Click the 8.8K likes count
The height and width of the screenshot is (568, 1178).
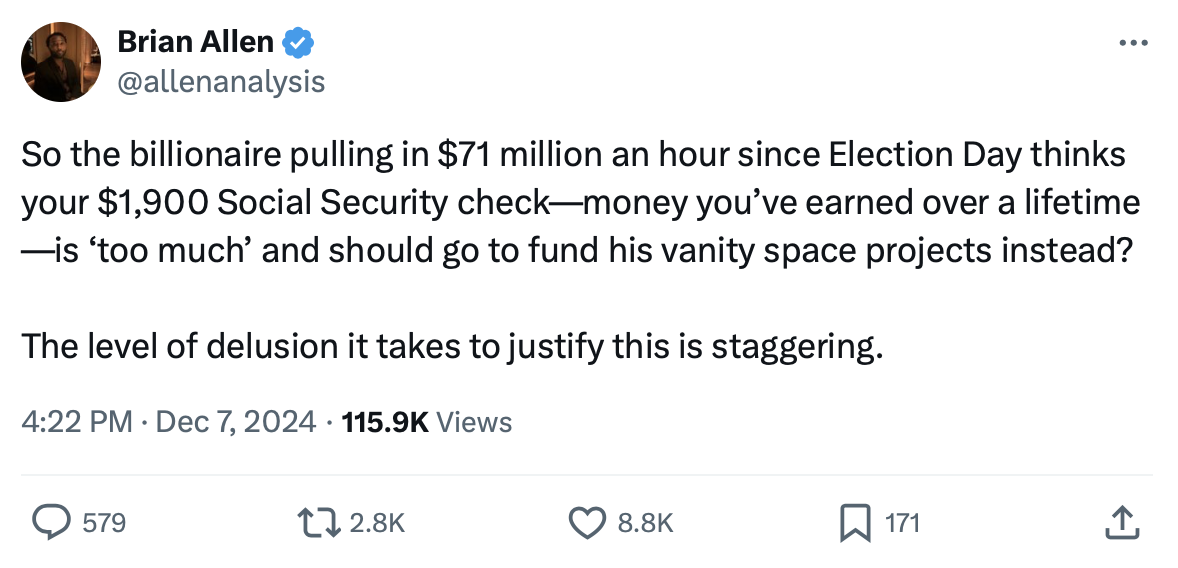pos(646,522)
